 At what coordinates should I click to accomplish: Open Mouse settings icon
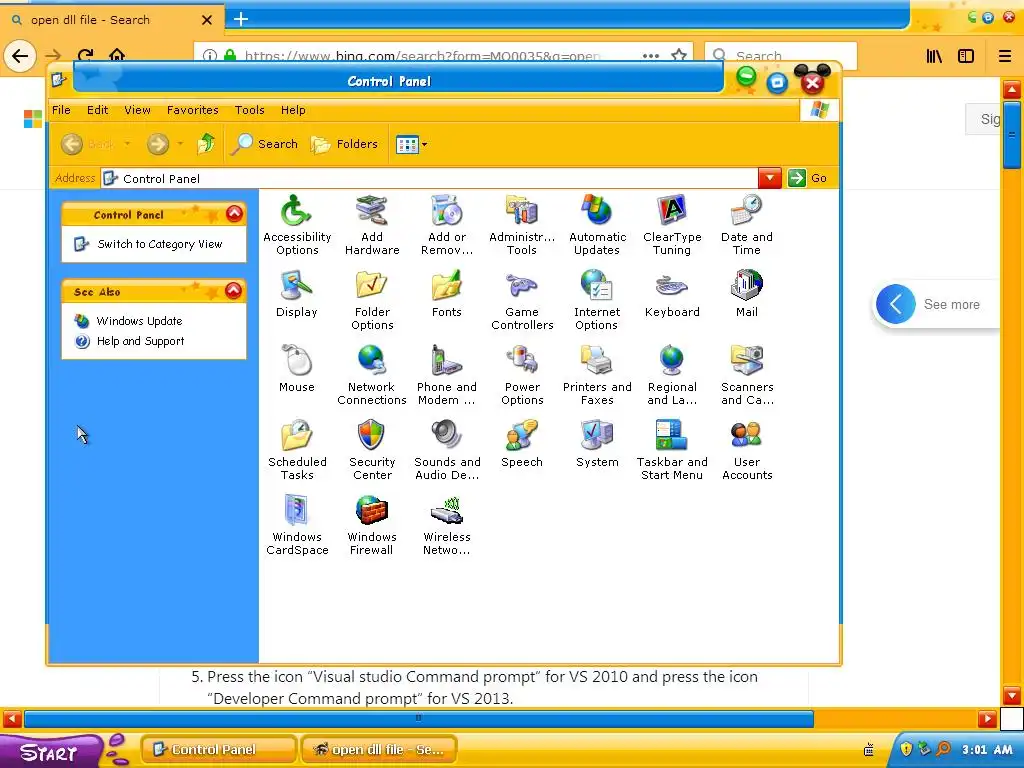296,368
